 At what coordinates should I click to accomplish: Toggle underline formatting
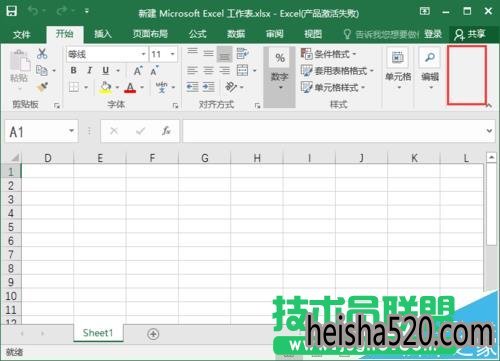point(106,70)
